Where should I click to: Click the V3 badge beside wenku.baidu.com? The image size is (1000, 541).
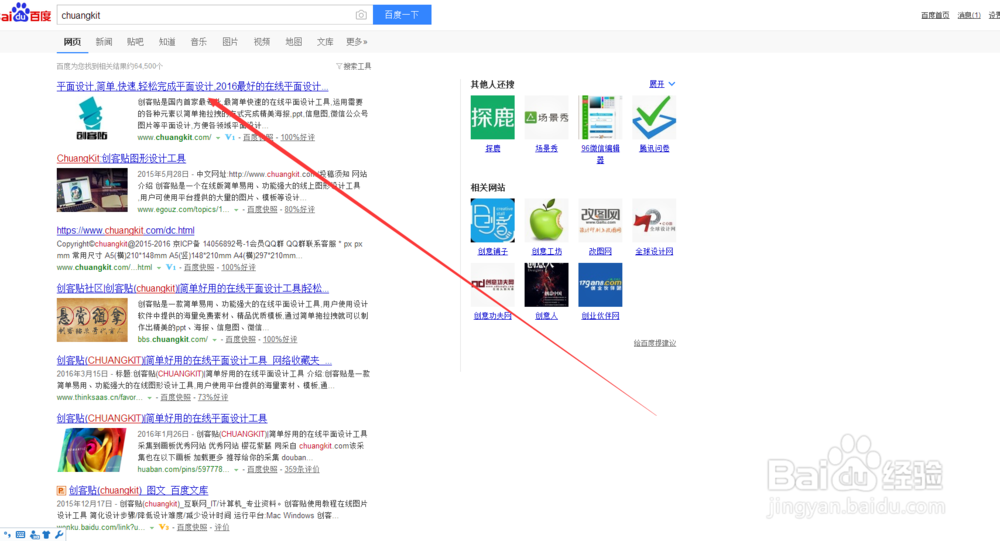(x=164, y=527)
